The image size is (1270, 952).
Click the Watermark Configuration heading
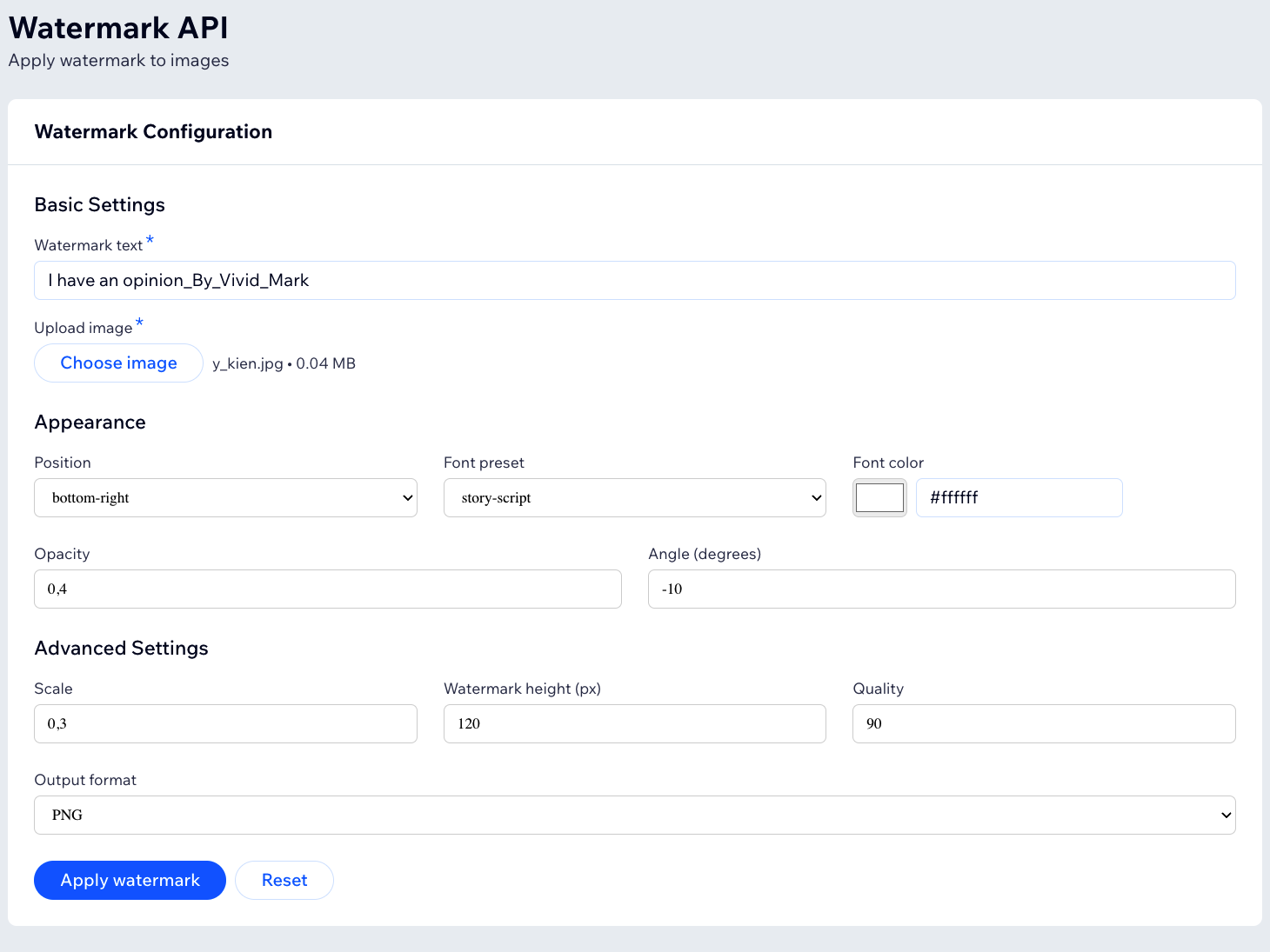[153, 132]
